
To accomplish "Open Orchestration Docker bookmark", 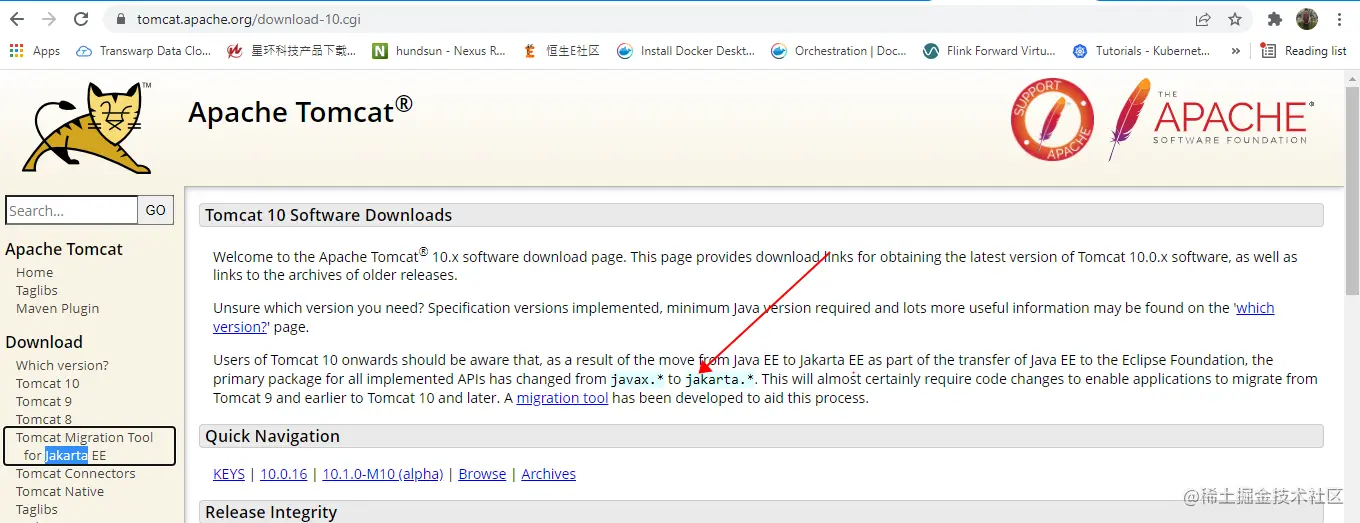I will click(839, 51).
